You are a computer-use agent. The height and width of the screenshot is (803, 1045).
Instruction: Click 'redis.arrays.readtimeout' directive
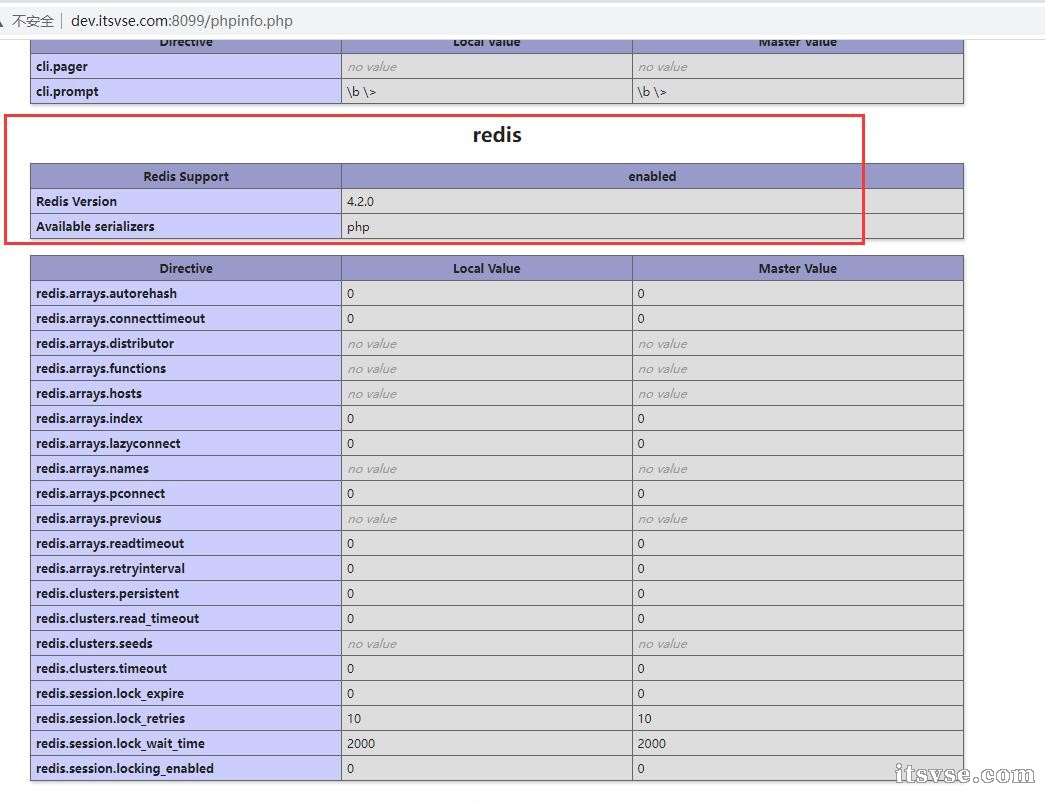click(x=186, y=543)
